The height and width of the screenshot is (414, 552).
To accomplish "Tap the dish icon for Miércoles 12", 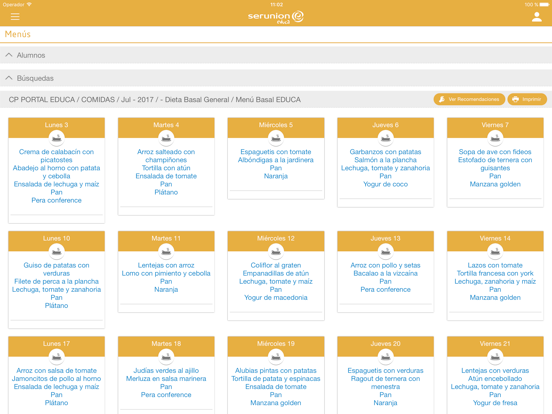I will coord(276,251).
